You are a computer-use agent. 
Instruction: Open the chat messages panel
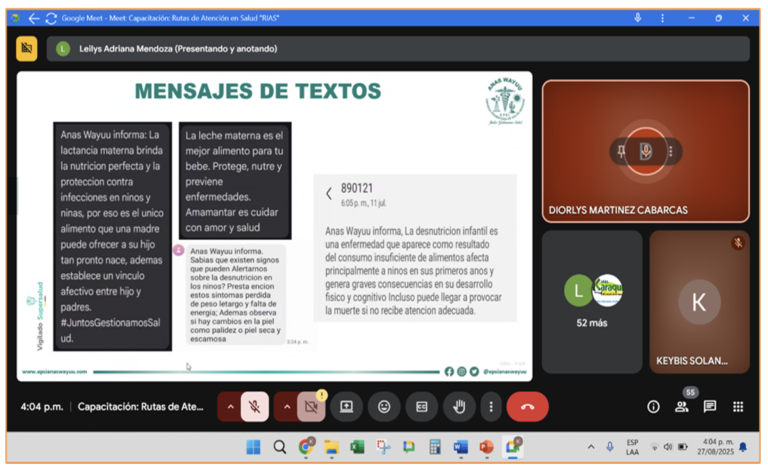point(710,407)
